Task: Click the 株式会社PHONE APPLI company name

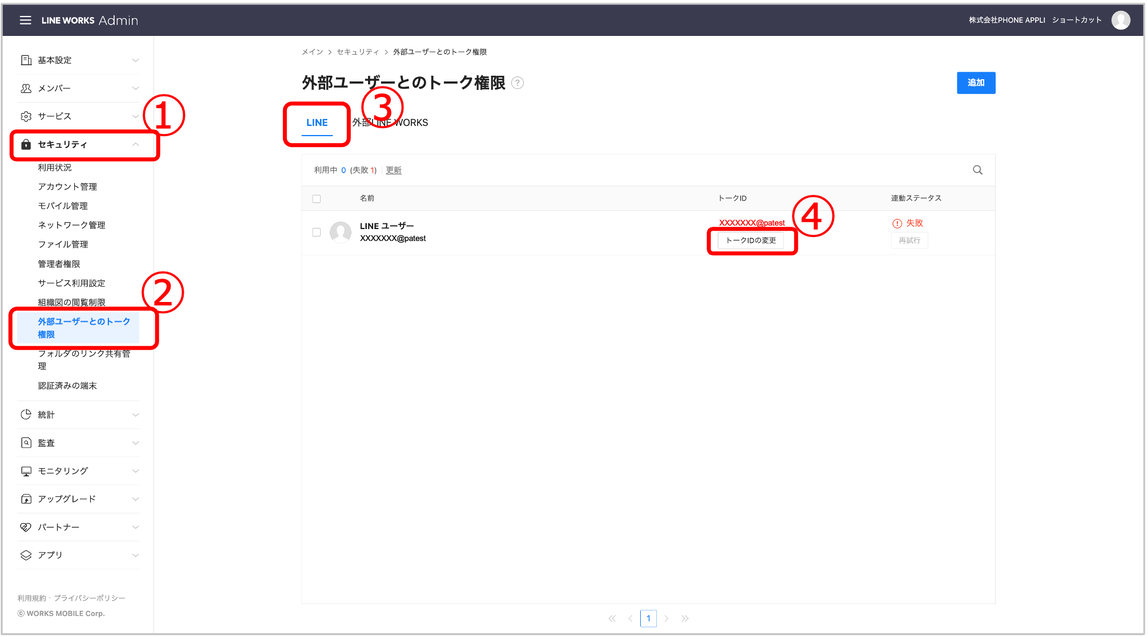Action: click(1007, 21)
